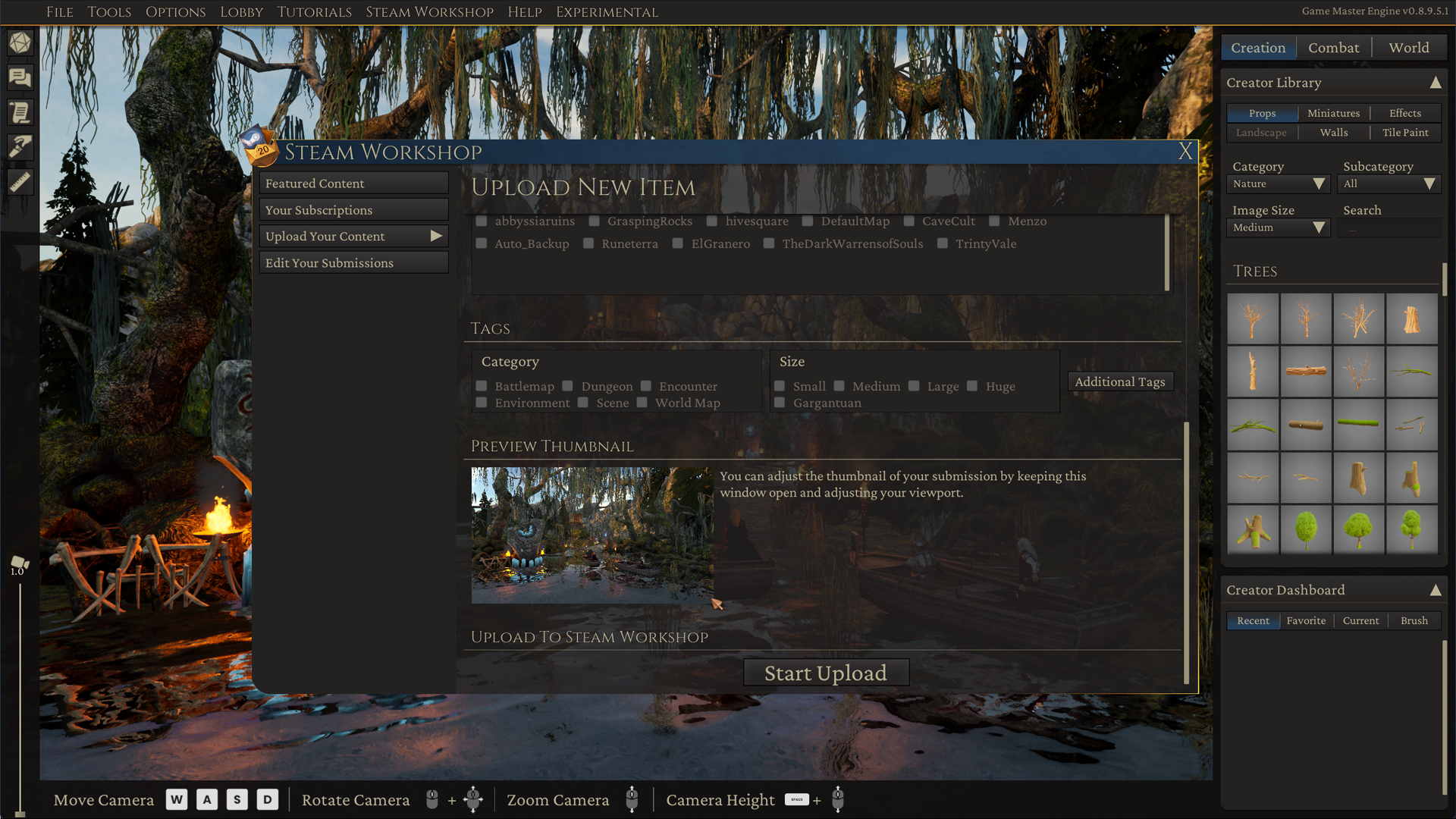Screen dimensions: 1456x819
Task: Select the small stick prop in third row
Action: click(1411, 425)
